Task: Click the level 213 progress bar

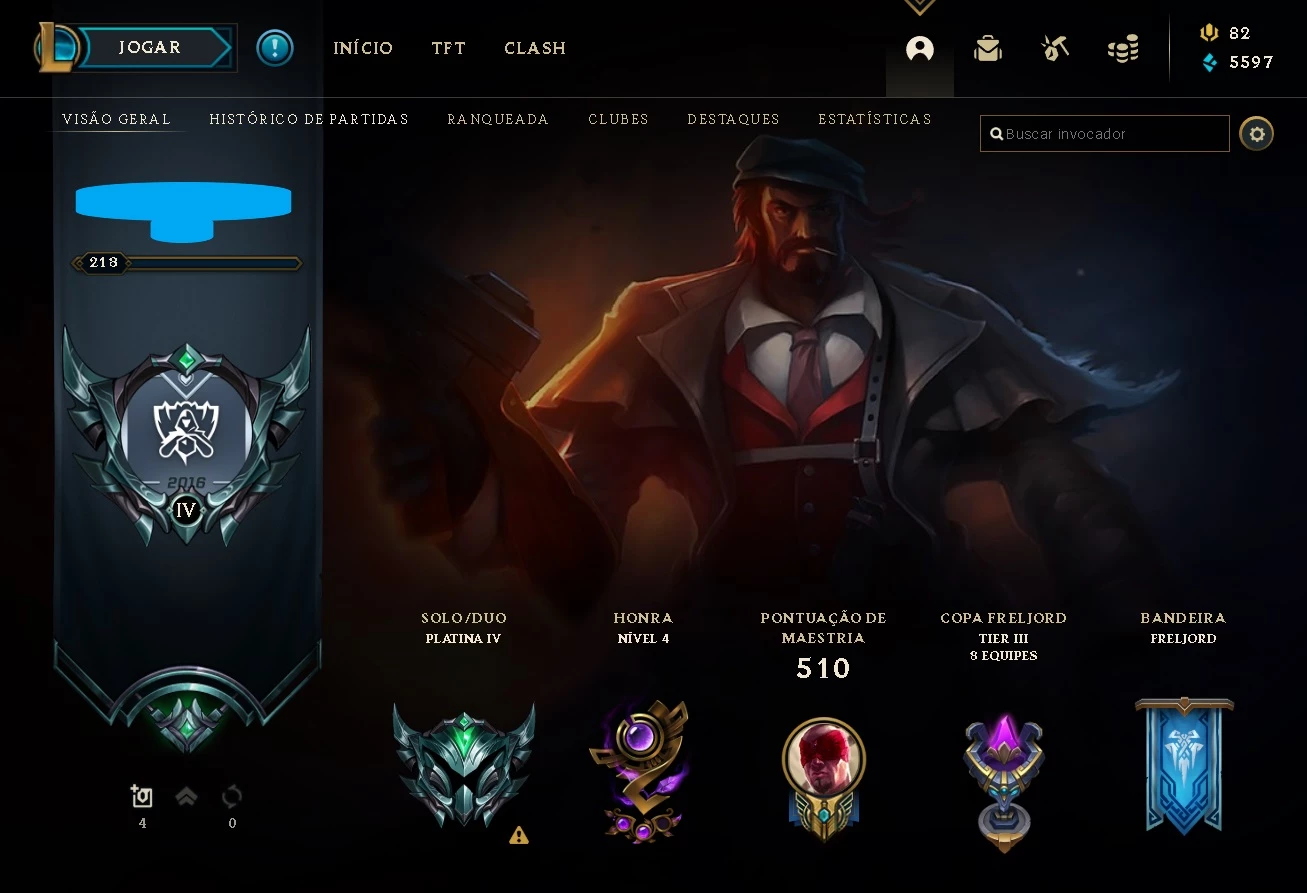Action: (x=187, y=263)
